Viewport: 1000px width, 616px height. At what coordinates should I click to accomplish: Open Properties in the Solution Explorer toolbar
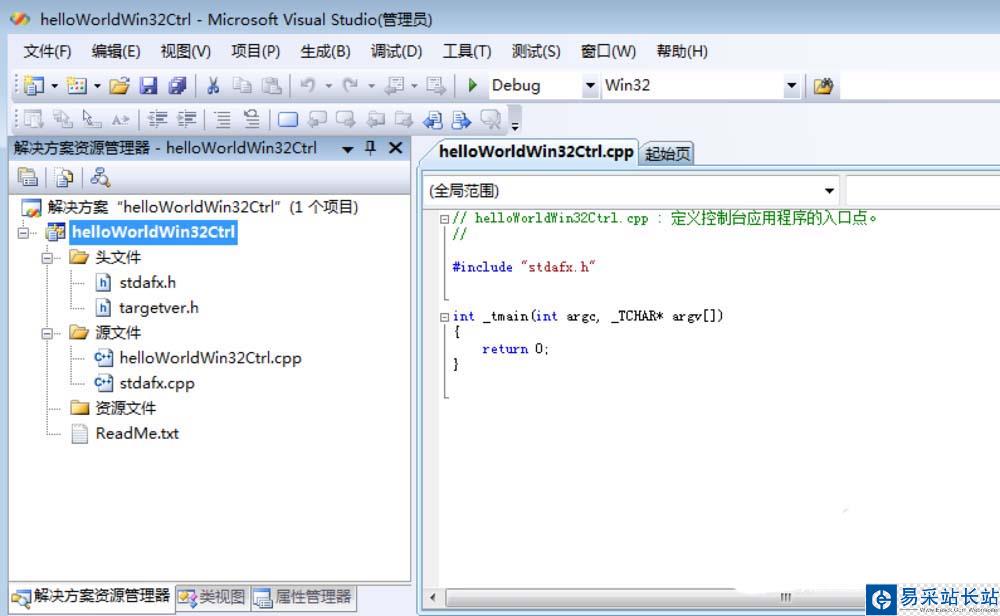click(27, 177)
